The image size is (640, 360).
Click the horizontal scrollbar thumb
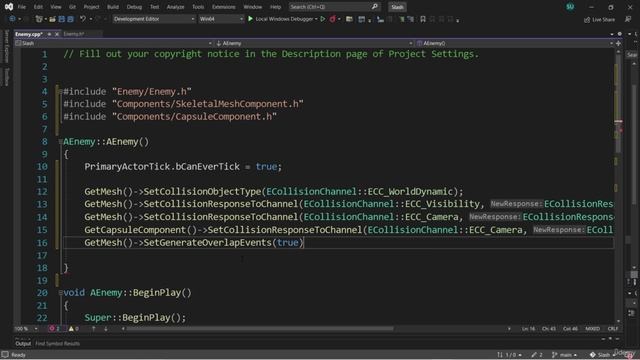pyautogui.click(x=260, y=329)
